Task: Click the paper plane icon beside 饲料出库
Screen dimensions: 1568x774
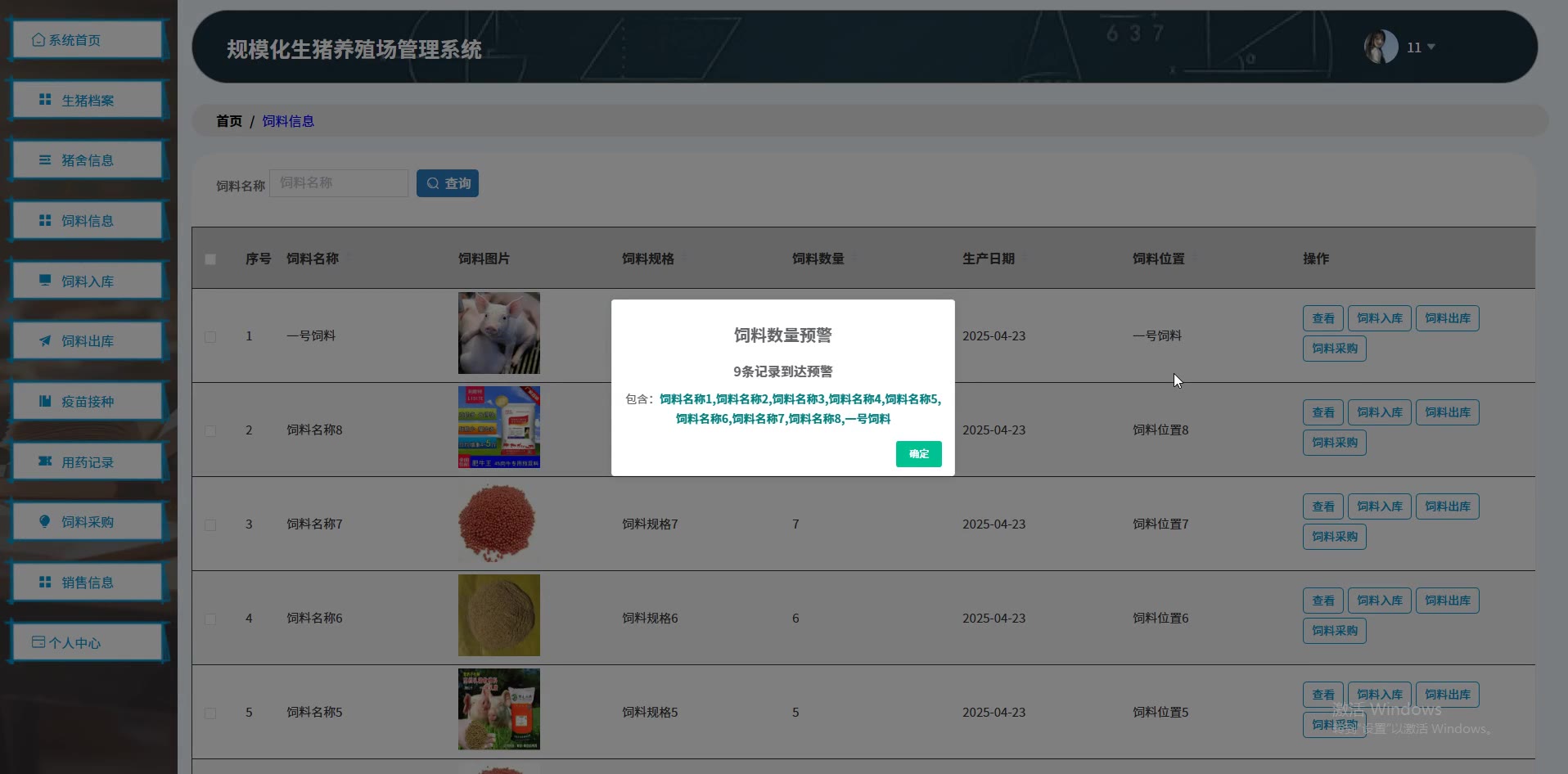Action: tap(45, 341)
